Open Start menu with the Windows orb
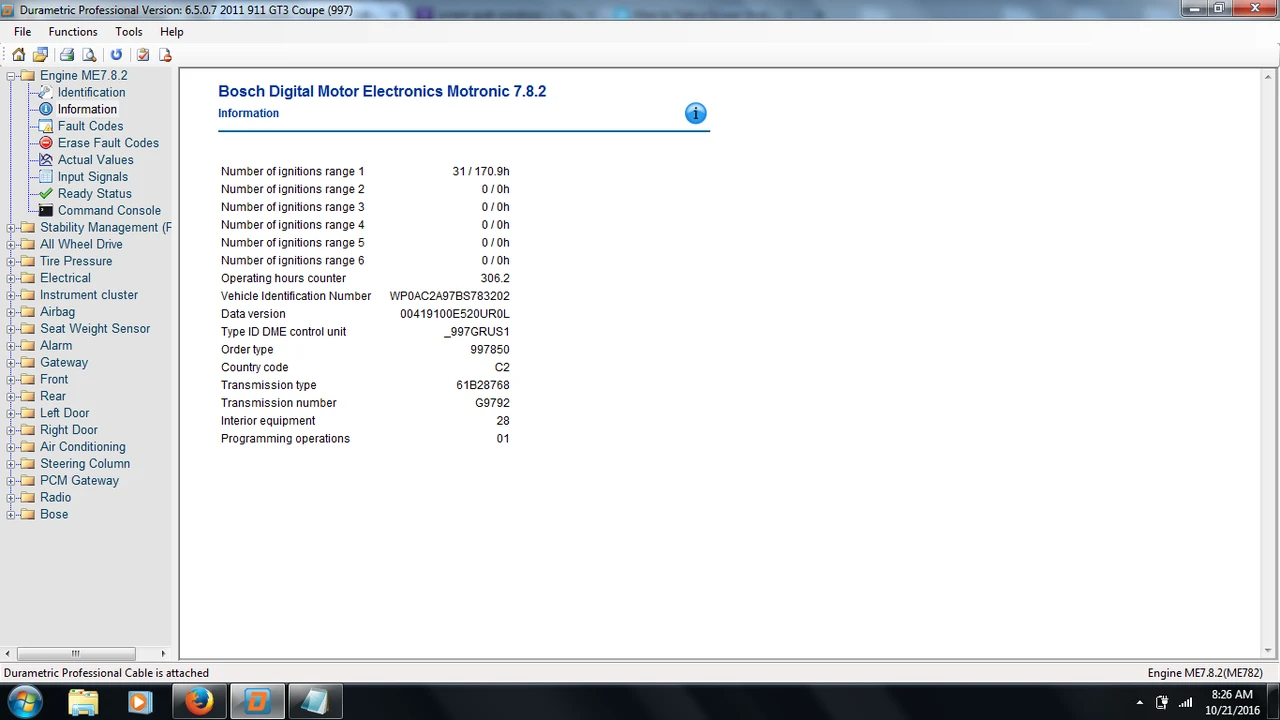The image size is (1280, 720). pos(26,701)
